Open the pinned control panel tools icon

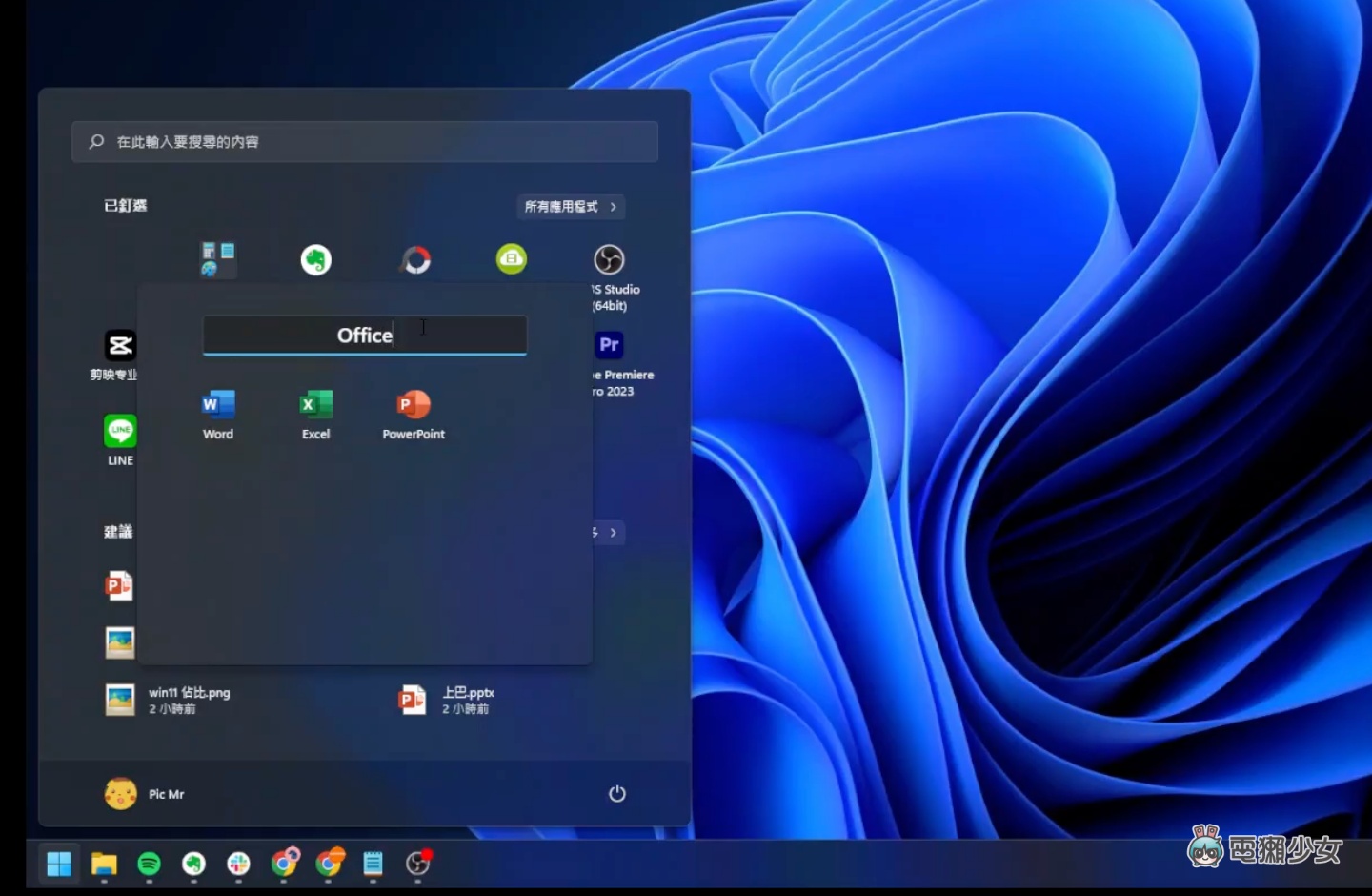click(218, 259)
